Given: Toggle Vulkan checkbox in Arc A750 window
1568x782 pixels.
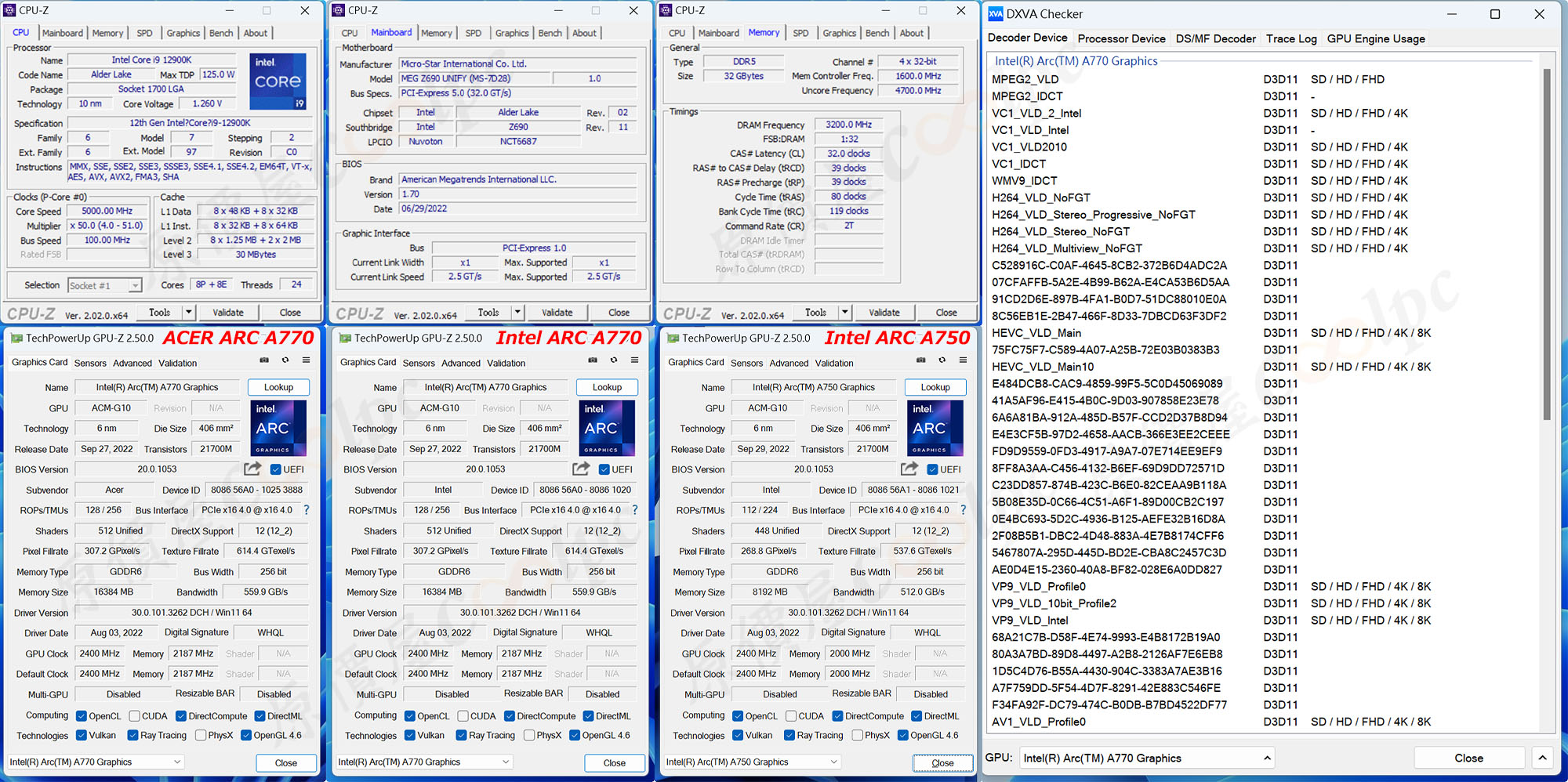Looking at the screenshot, I should pyautogui.click(x=738, y=735).
